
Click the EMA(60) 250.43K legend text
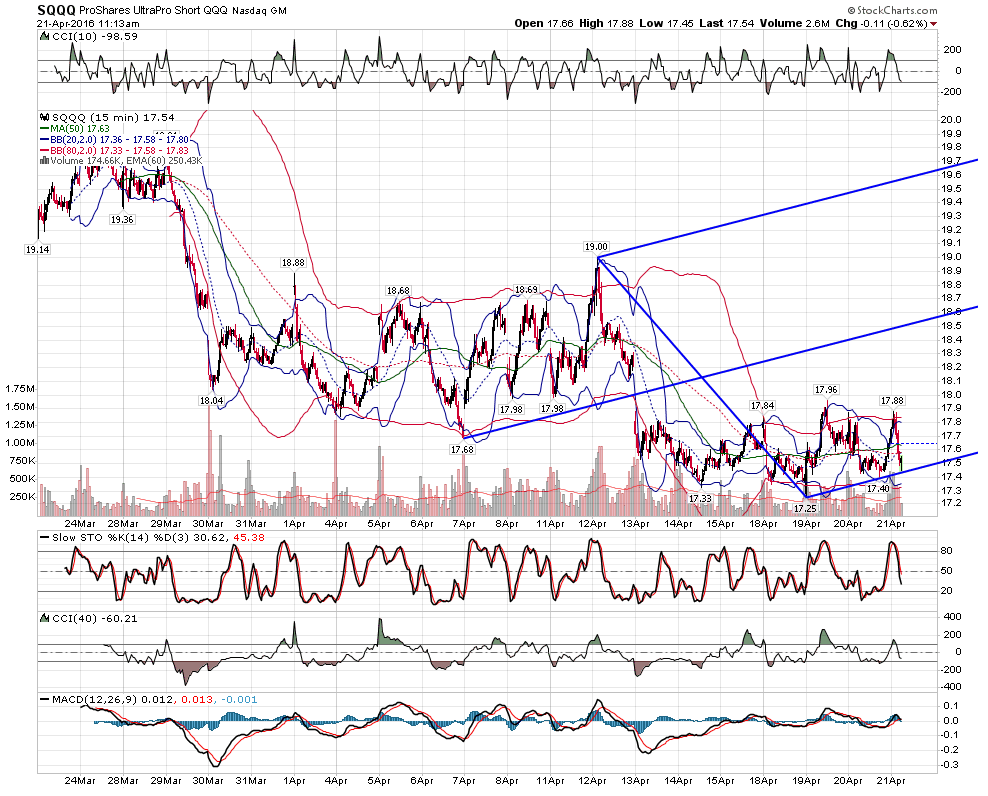(164, 161)
